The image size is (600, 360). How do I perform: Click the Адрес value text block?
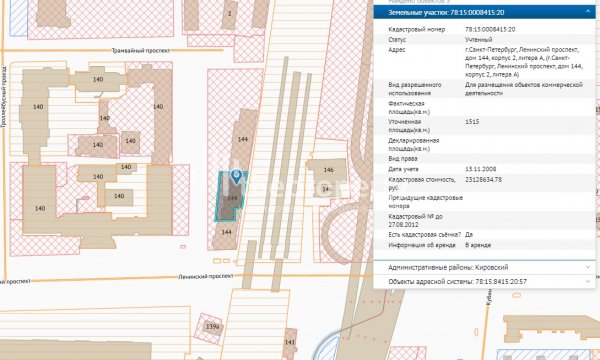coord(524,62)
